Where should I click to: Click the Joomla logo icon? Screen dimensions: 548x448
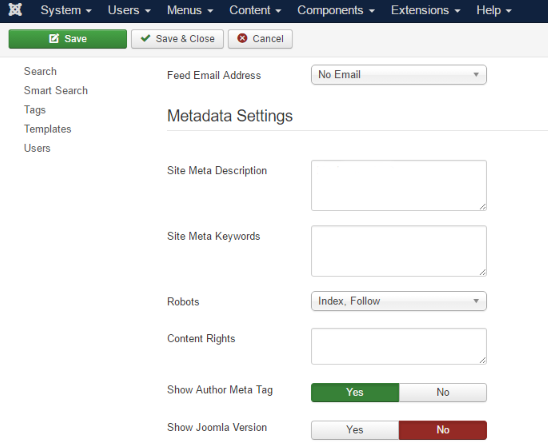[15, 10]
